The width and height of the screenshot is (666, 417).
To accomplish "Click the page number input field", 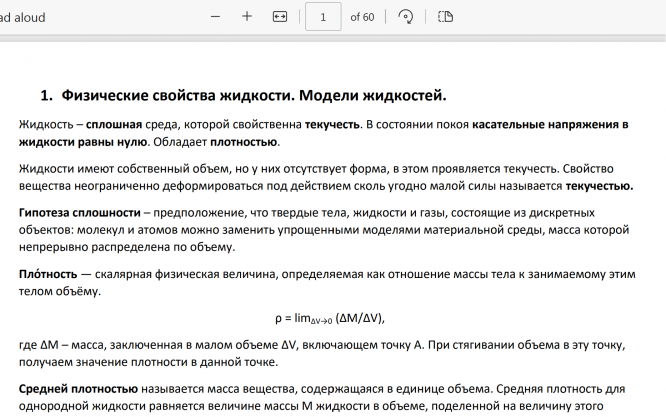I will 323,17.
